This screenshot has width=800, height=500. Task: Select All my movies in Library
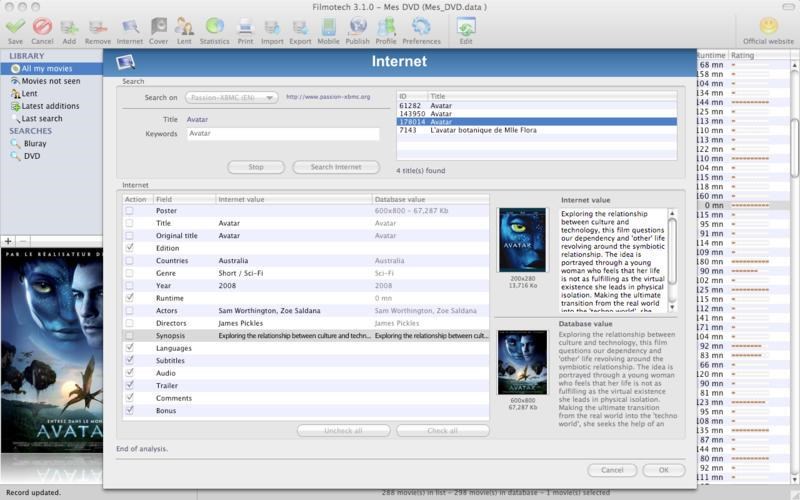(51, 68)
